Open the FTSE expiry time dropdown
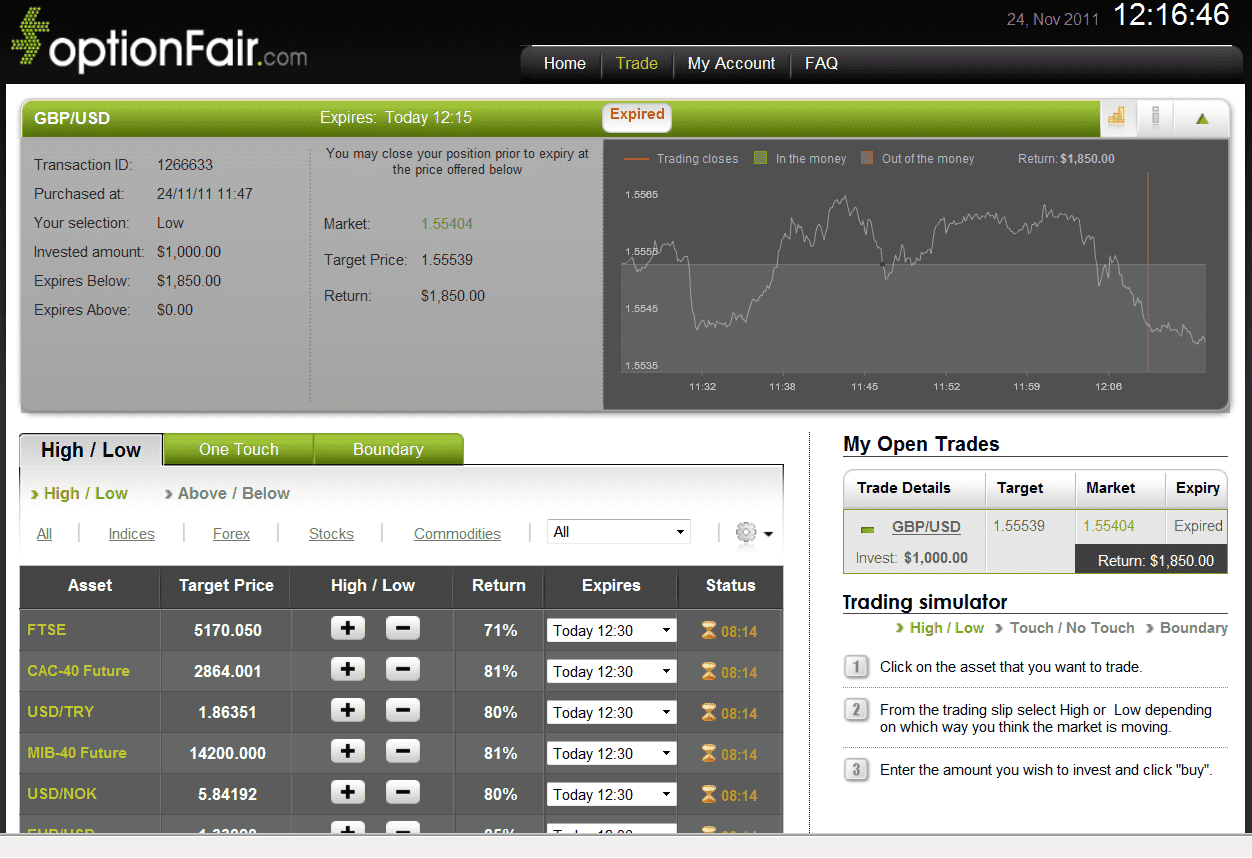Viewport: 1252px width, 858px height. pyautogui.click(x=611, y=631)
